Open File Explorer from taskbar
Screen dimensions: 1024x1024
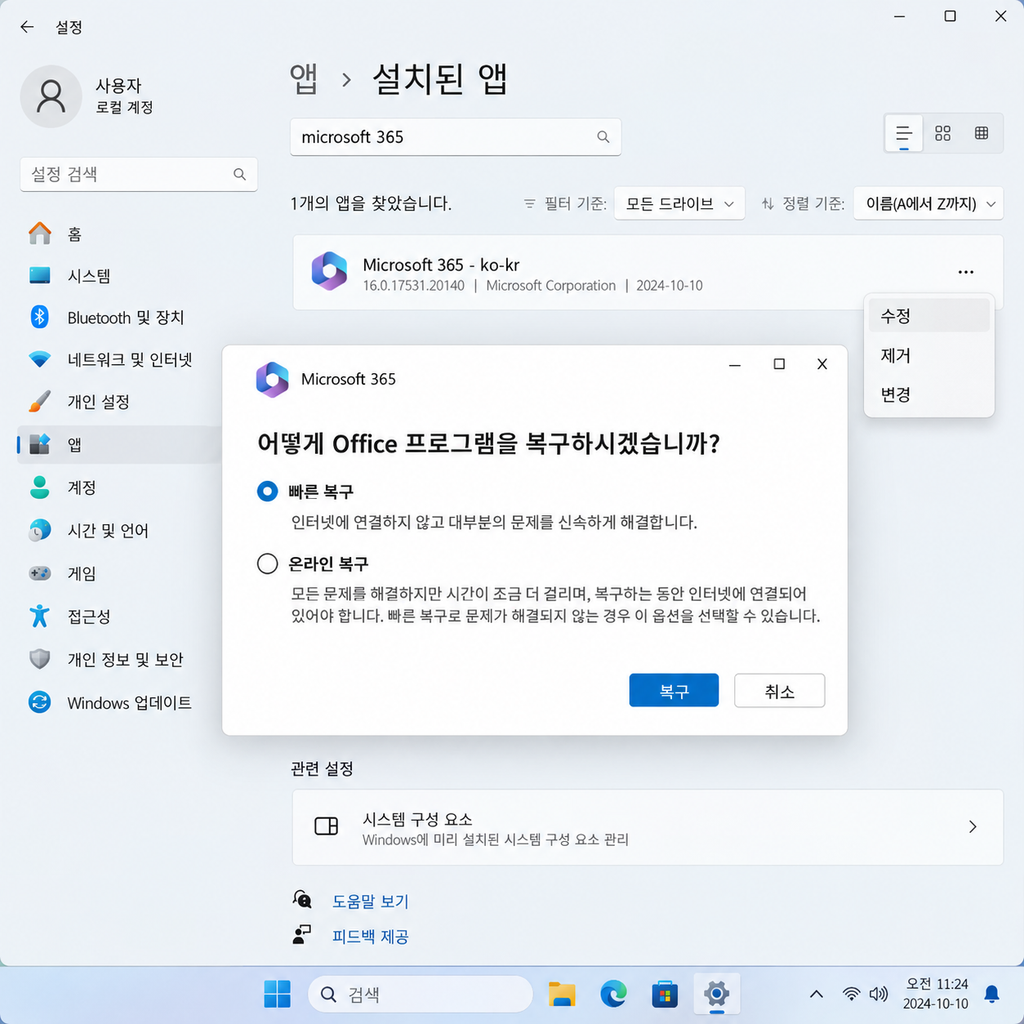coord(562,994)
